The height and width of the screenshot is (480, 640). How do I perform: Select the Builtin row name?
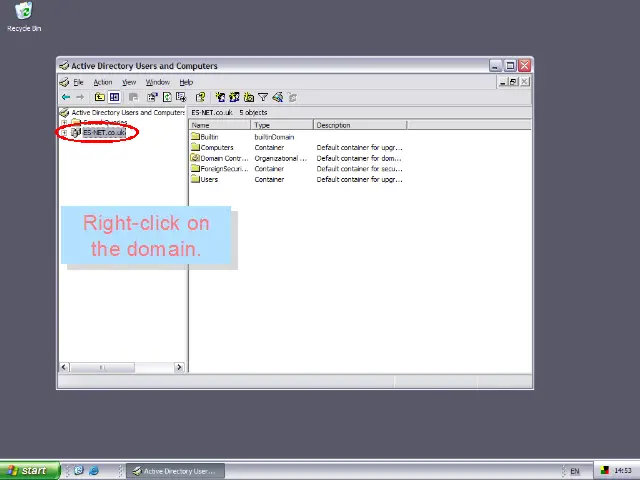(209, 137)
